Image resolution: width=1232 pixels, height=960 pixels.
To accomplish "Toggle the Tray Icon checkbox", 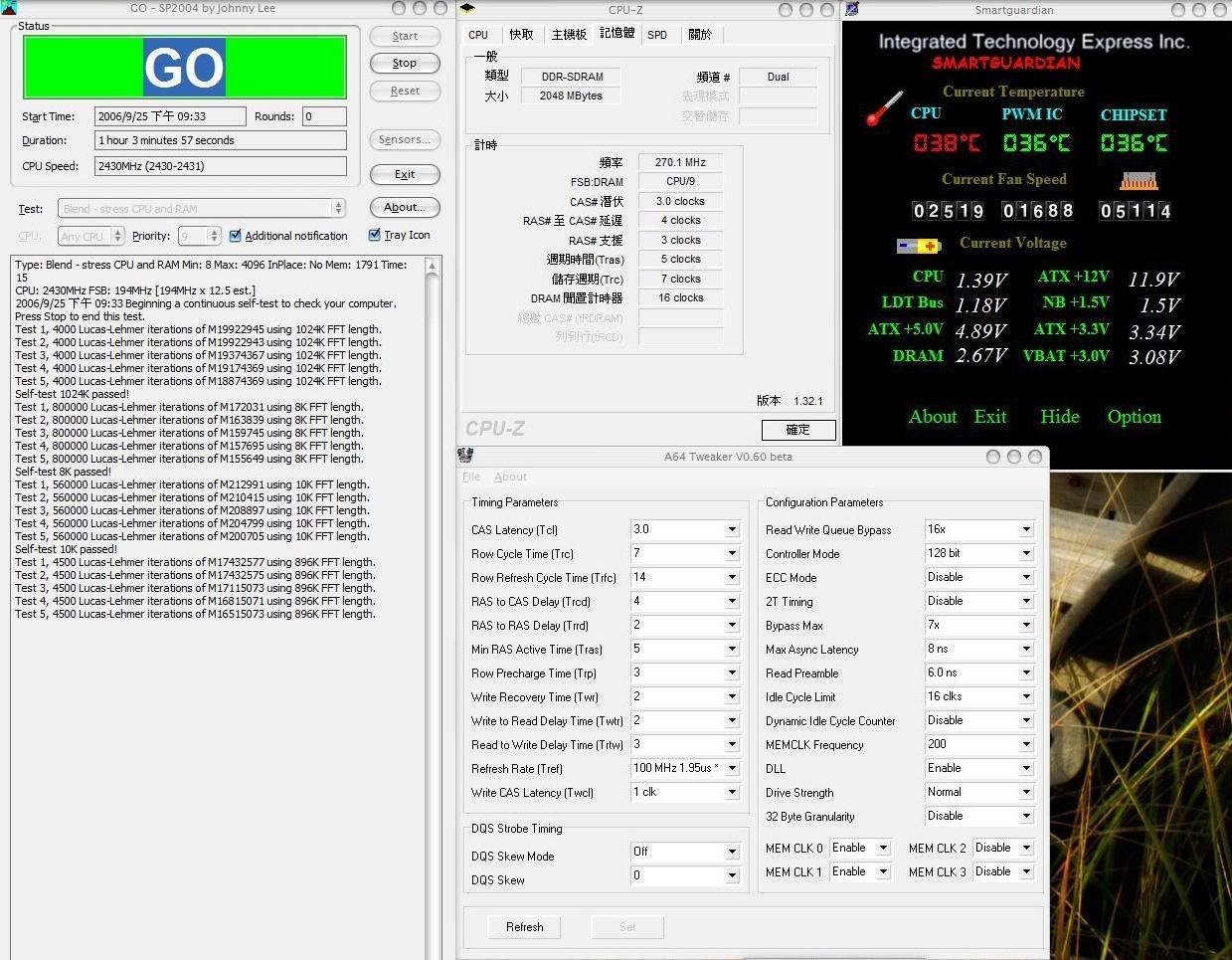I will coord(375,235).
